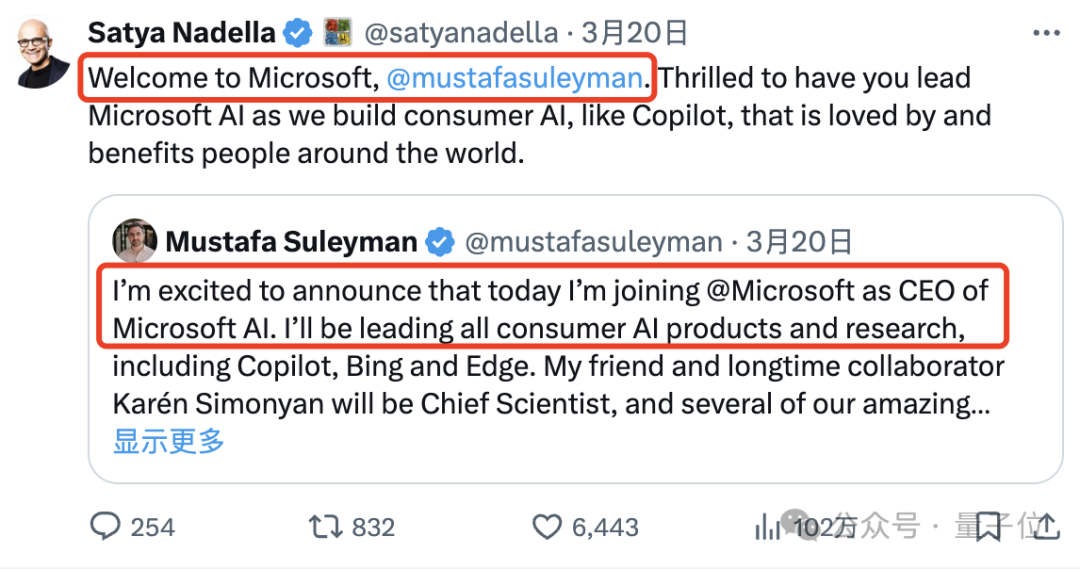Click the share post icon
1080x569 pixels.
coord(1045,526)
